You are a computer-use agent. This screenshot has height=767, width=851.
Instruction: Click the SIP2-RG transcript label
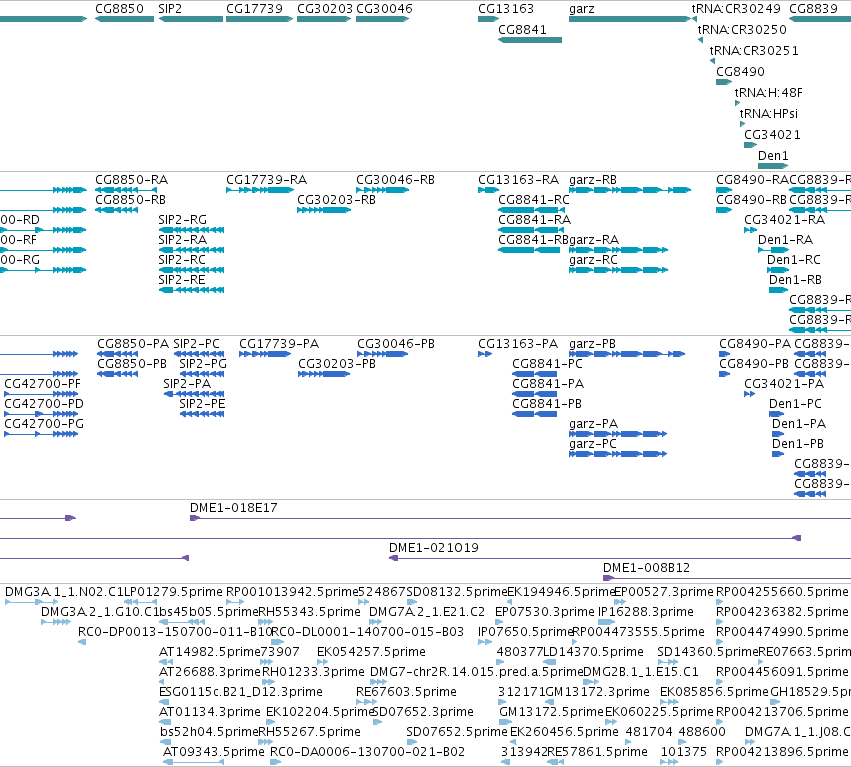pyautogui.click(x=182, y=220)
